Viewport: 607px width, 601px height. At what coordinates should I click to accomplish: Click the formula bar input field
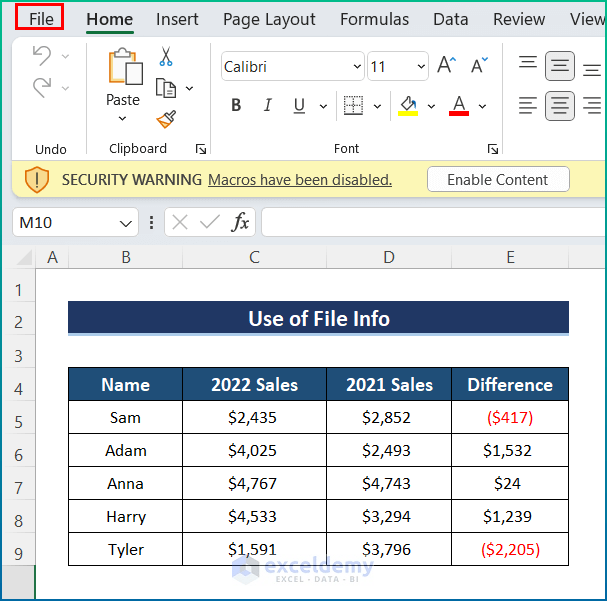(434, 222)
